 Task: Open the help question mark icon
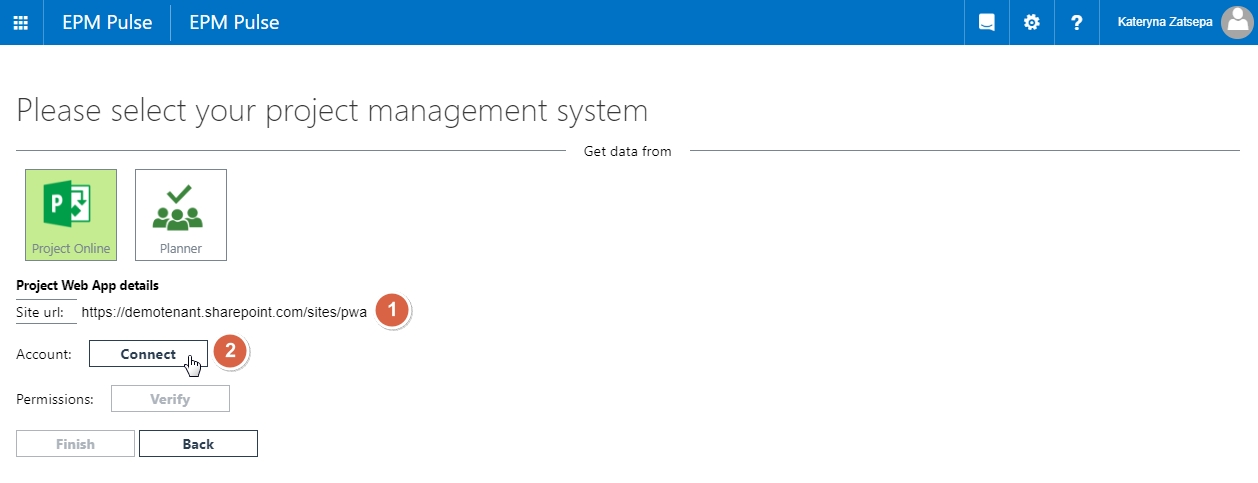(x=1076, y=22)
